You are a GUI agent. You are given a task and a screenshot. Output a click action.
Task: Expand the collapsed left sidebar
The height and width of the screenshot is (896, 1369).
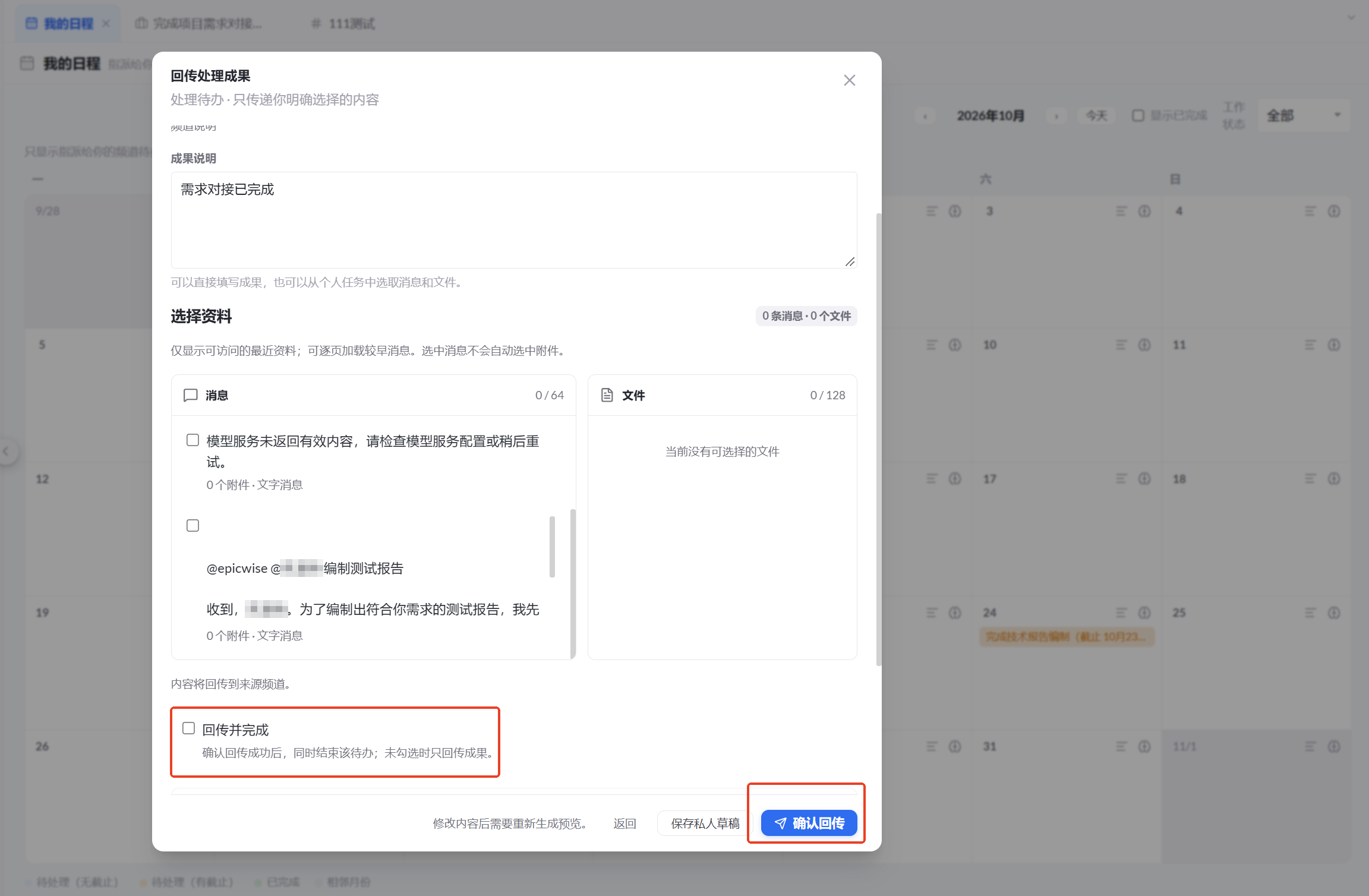(x=6, y=452)
